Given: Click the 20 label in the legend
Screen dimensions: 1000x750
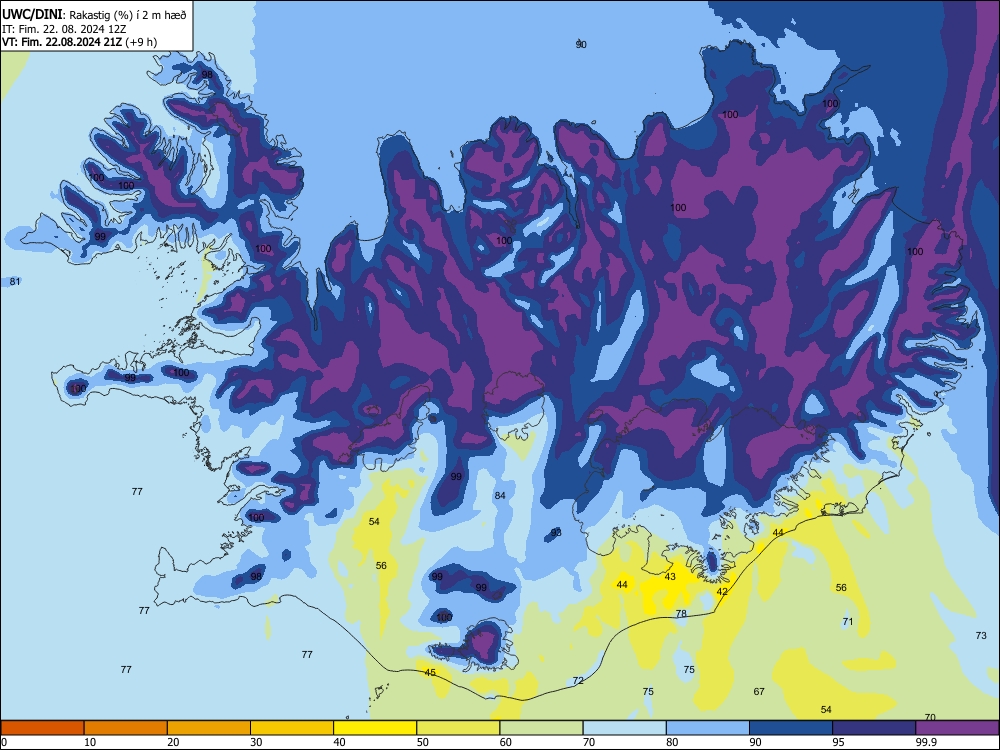Looking at the screenshot, I should click(173, 742).
